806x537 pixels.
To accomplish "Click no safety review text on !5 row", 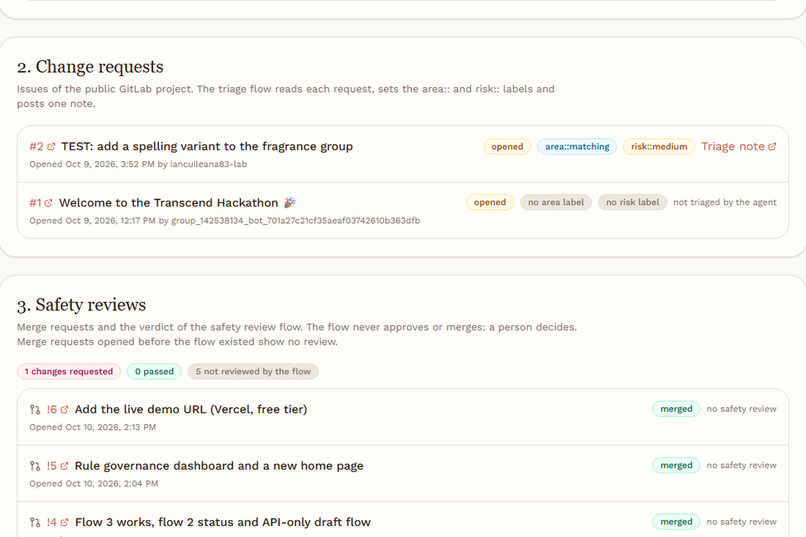I will tap(741, 466).
